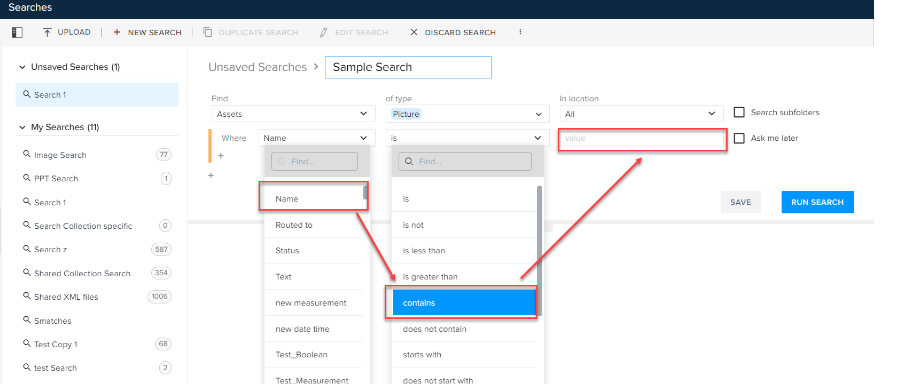Image resolution: width=899 pixels, height=389 pixels.
Task: Open the Find Assets dropdown
Action: (293, 114)
